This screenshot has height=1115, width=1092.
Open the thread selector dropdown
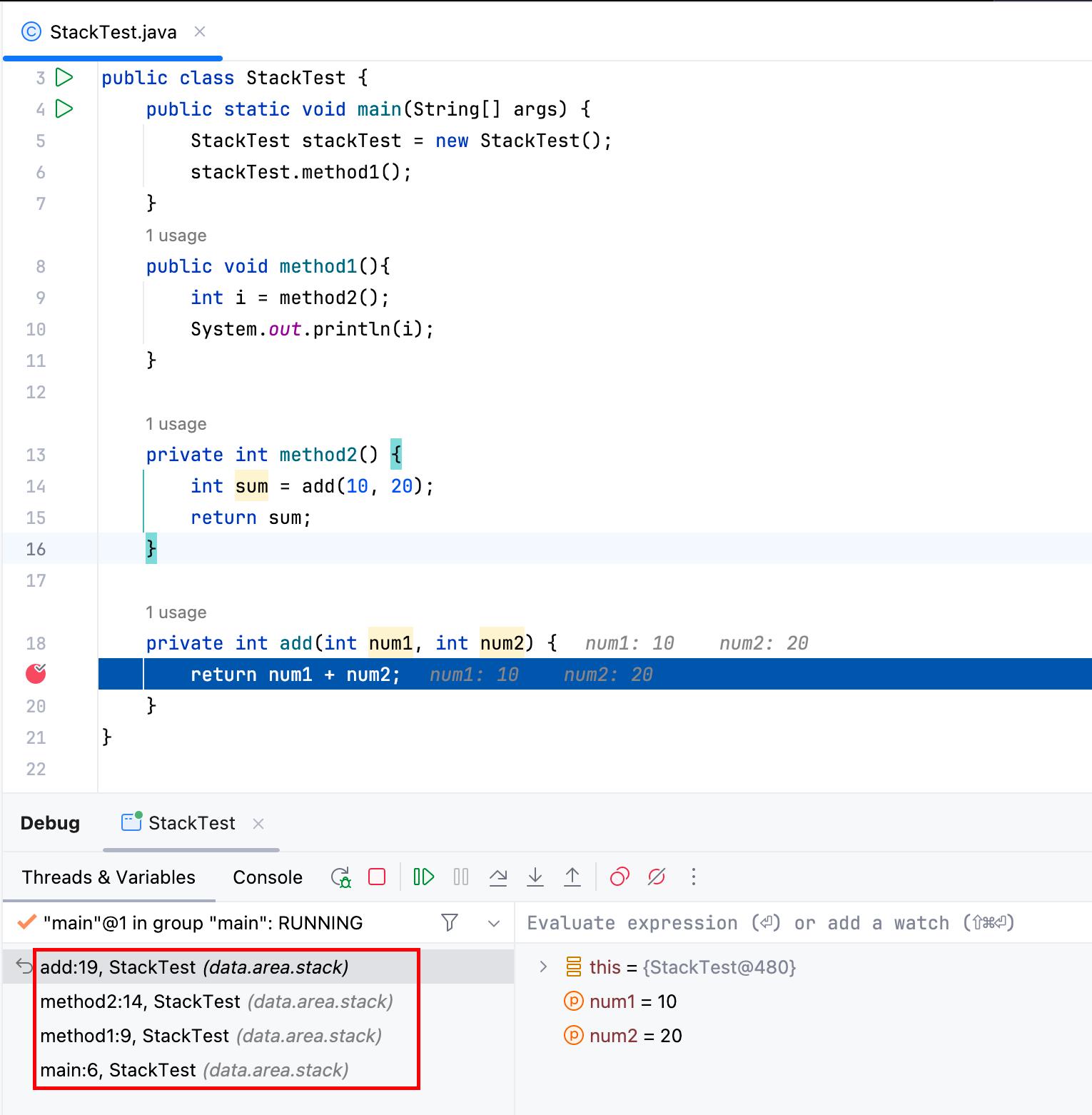pyautogui.click(x=494, y=923)
